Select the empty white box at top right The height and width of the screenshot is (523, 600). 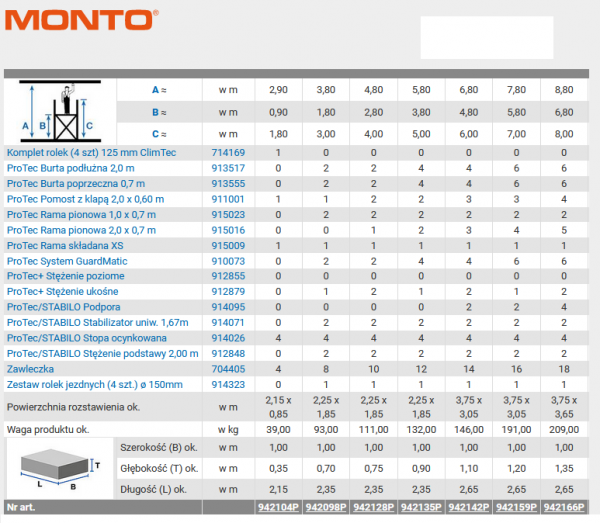click(487, 37)
